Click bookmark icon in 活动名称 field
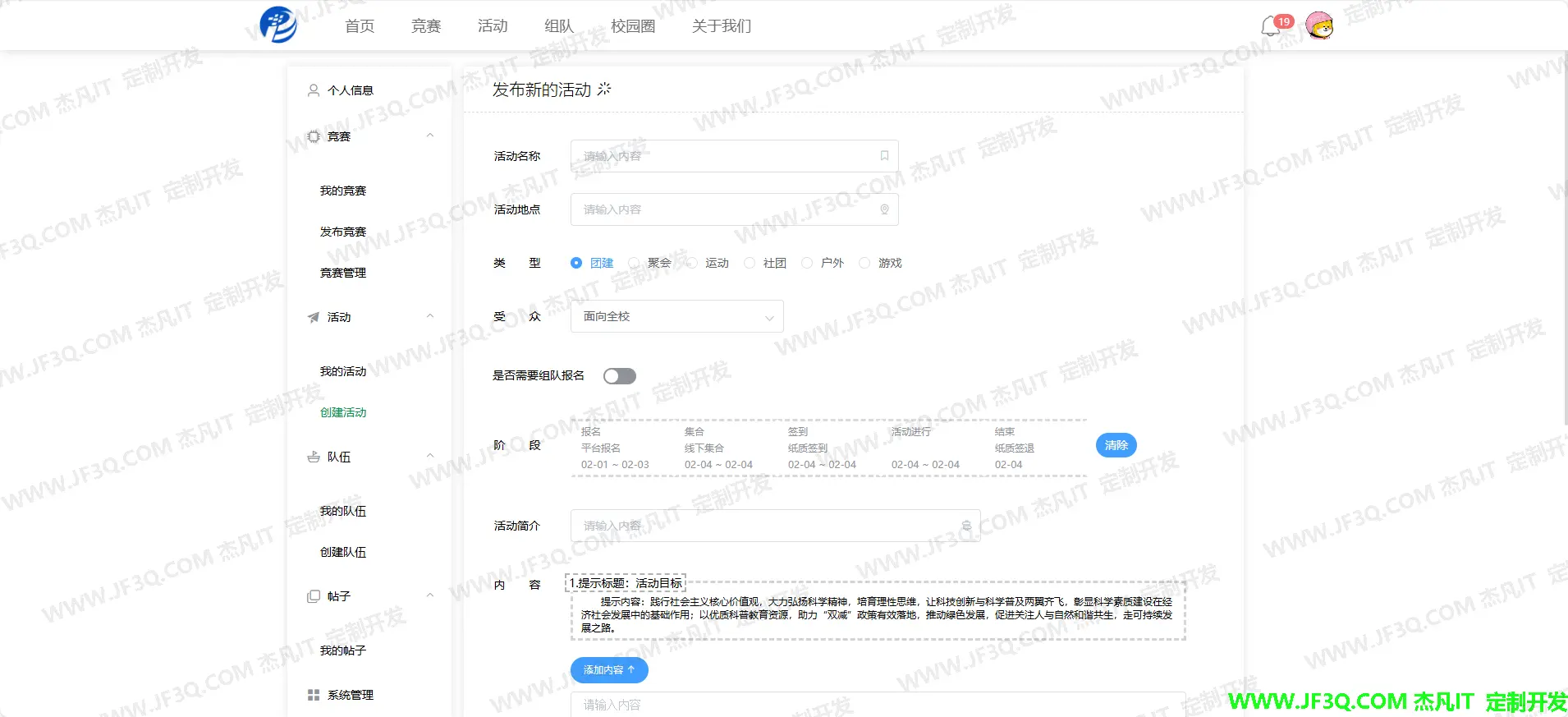Screen dimensions: 1568x717 point(884,156)
